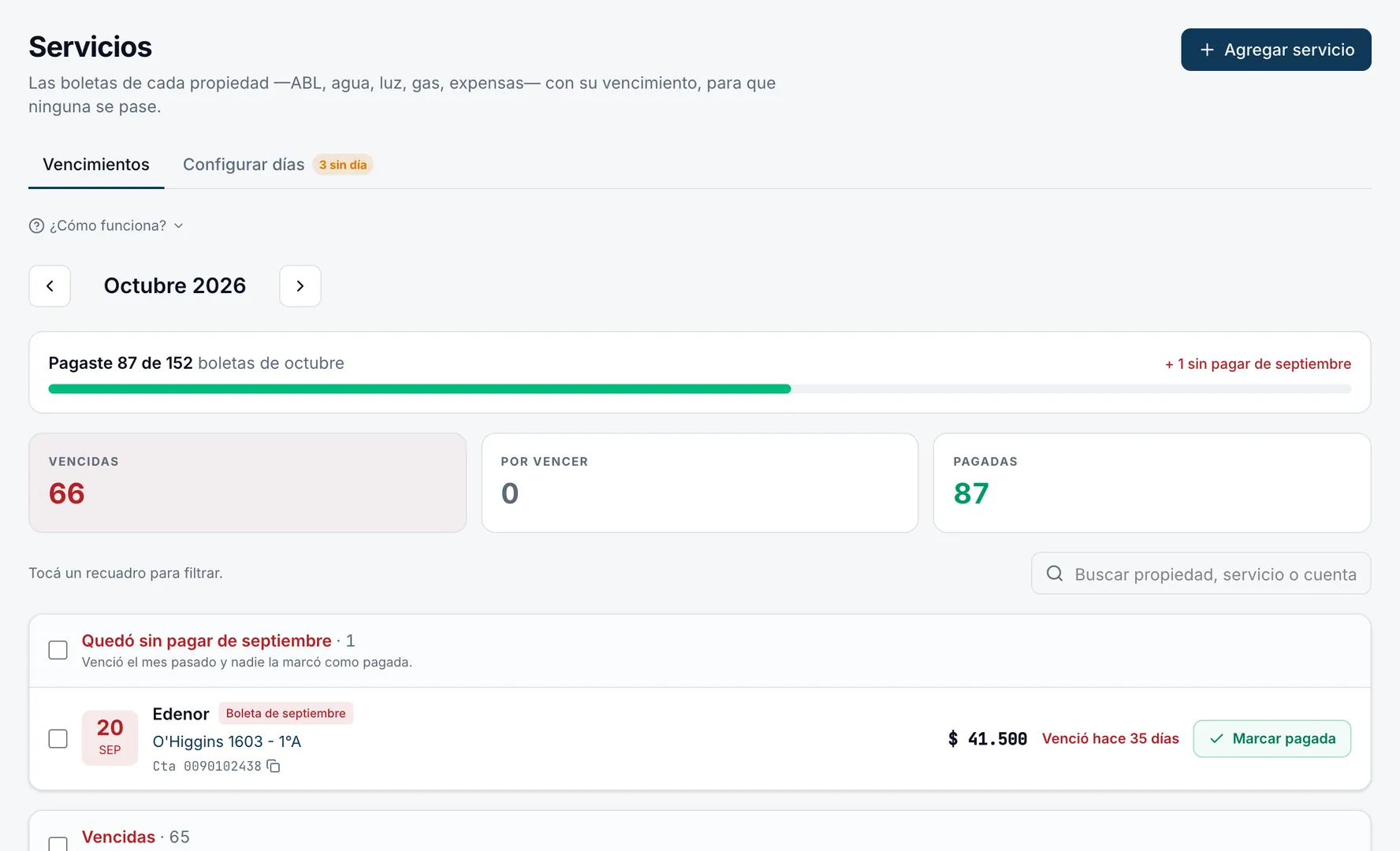Advance to next month arrow
This screenshot has height=851, width=1400.
click(x=300, y=286)
